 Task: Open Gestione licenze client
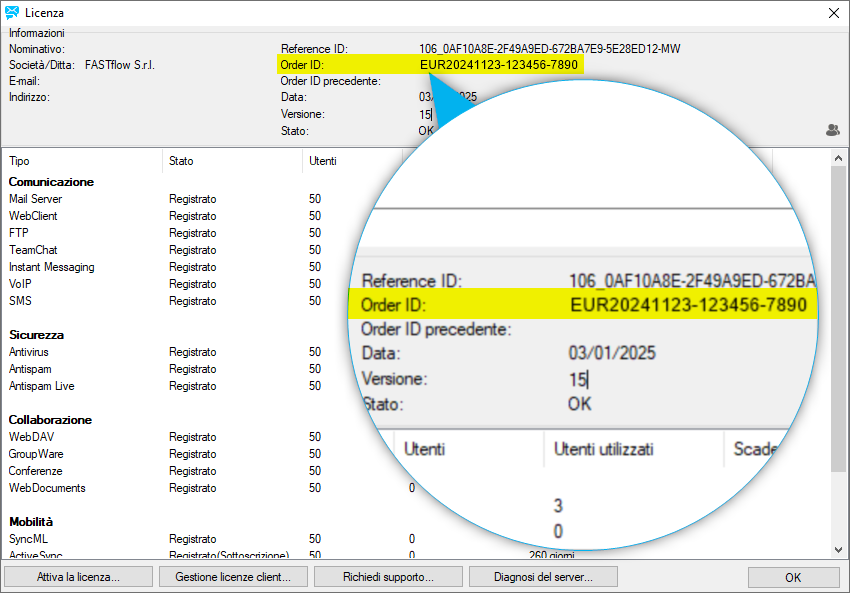[233, 577]
